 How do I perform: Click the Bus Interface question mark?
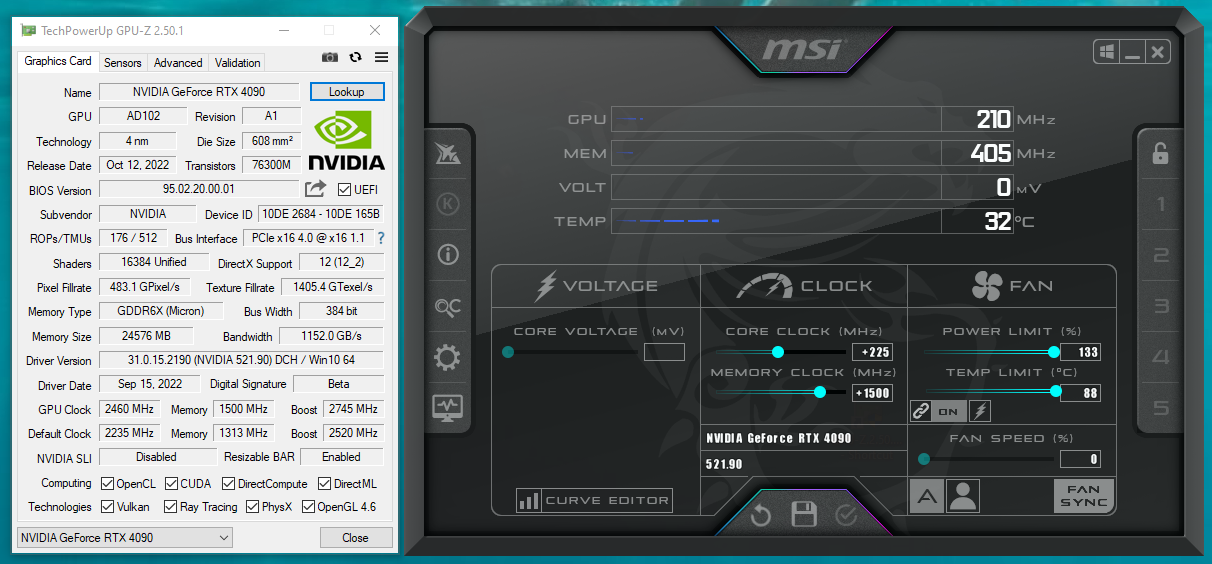coord(381,238)
